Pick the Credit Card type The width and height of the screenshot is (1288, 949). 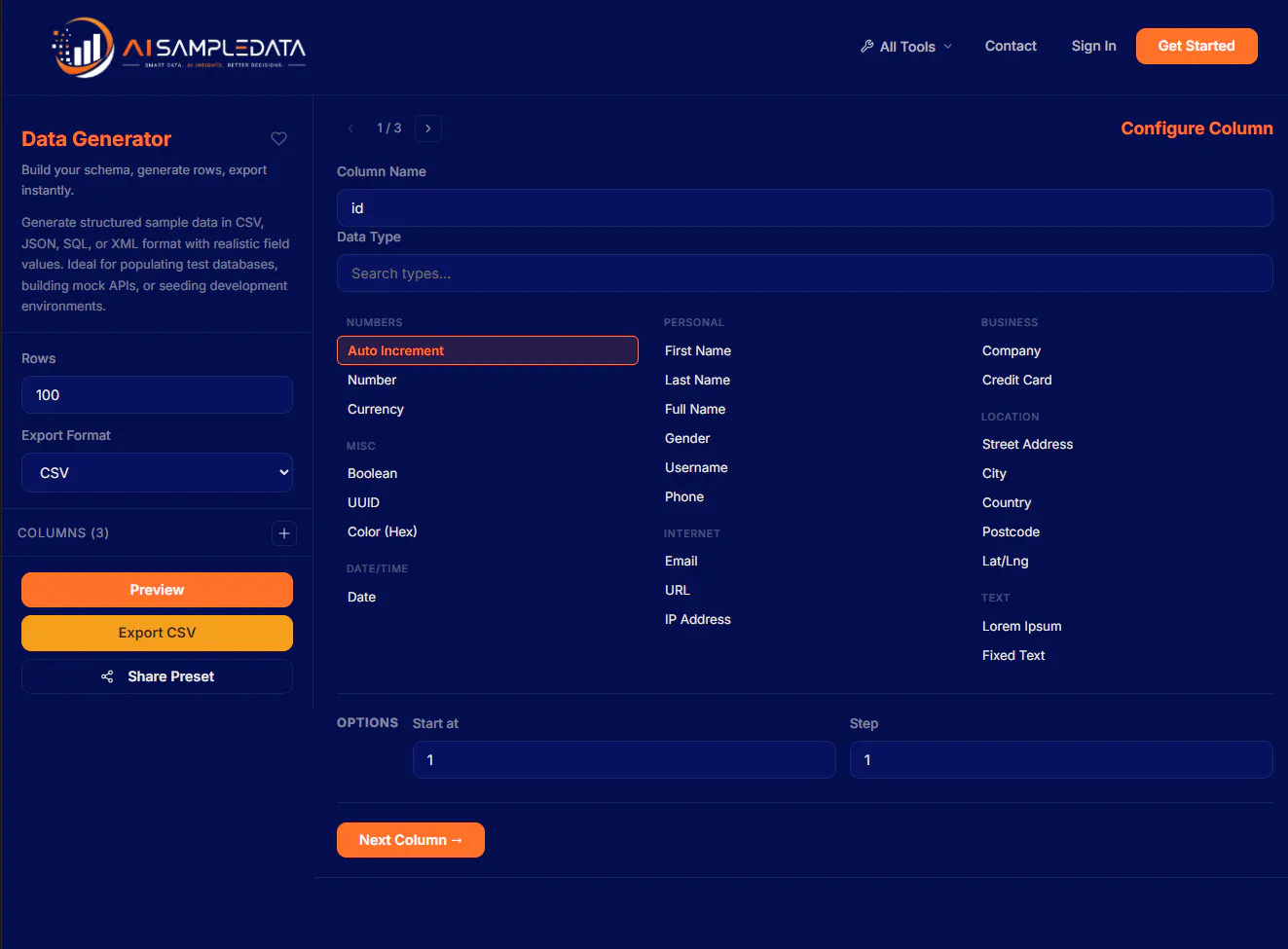[1017, 381]
